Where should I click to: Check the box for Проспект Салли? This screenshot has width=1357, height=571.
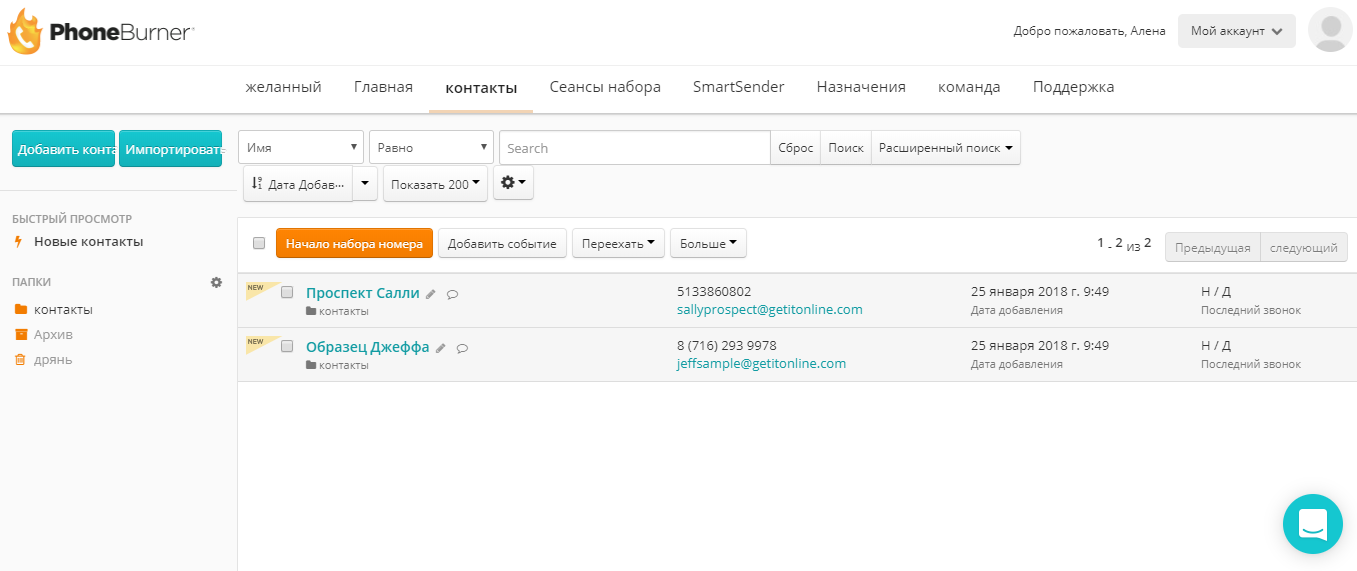click(x=287, y=293)
